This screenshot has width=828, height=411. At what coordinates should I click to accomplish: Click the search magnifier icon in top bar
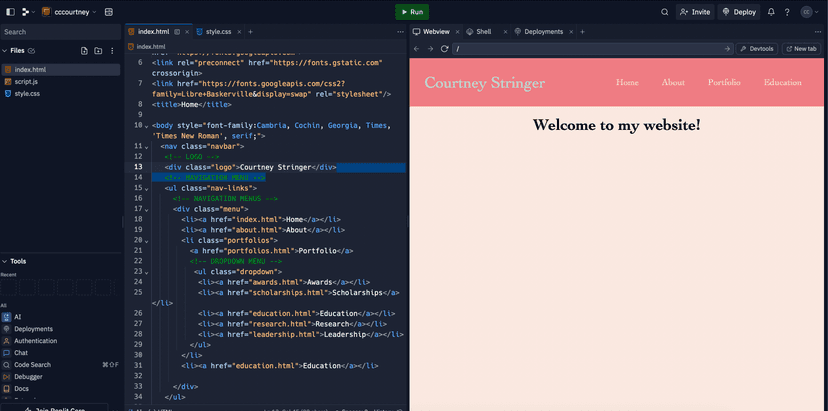[665, 12]
